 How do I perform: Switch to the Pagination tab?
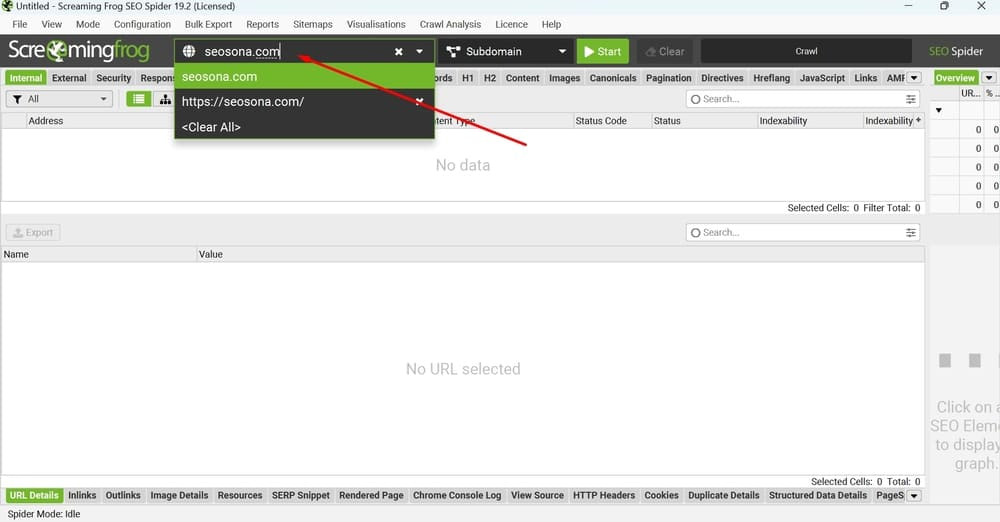pos(668,78)
